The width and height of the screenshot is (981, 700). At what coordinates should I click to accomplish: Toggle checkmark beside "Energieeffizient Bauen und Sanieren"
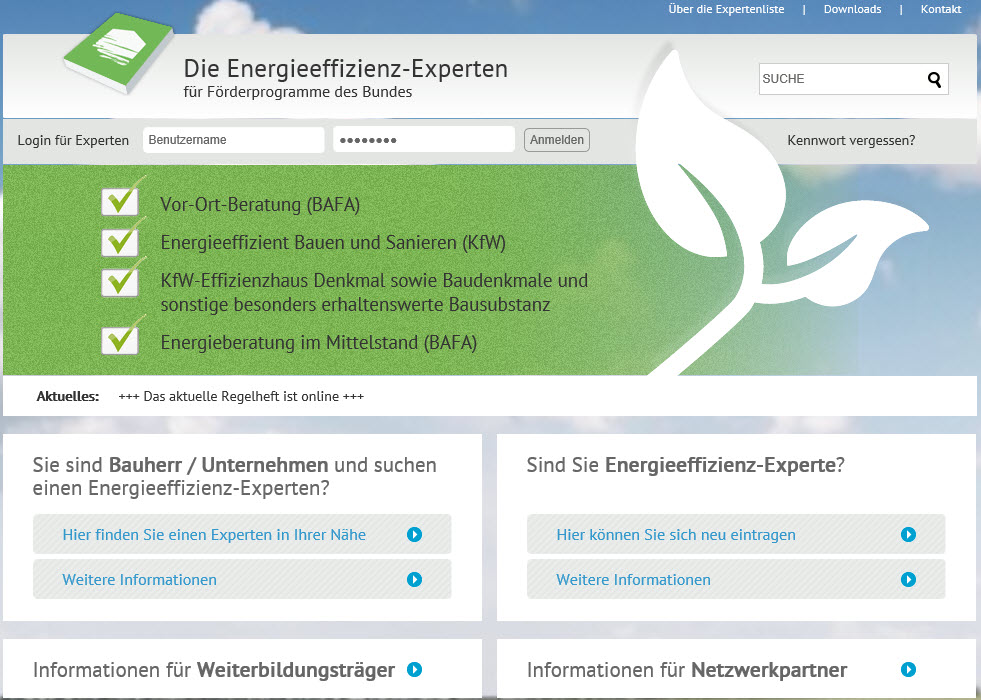tap(120, 240)
